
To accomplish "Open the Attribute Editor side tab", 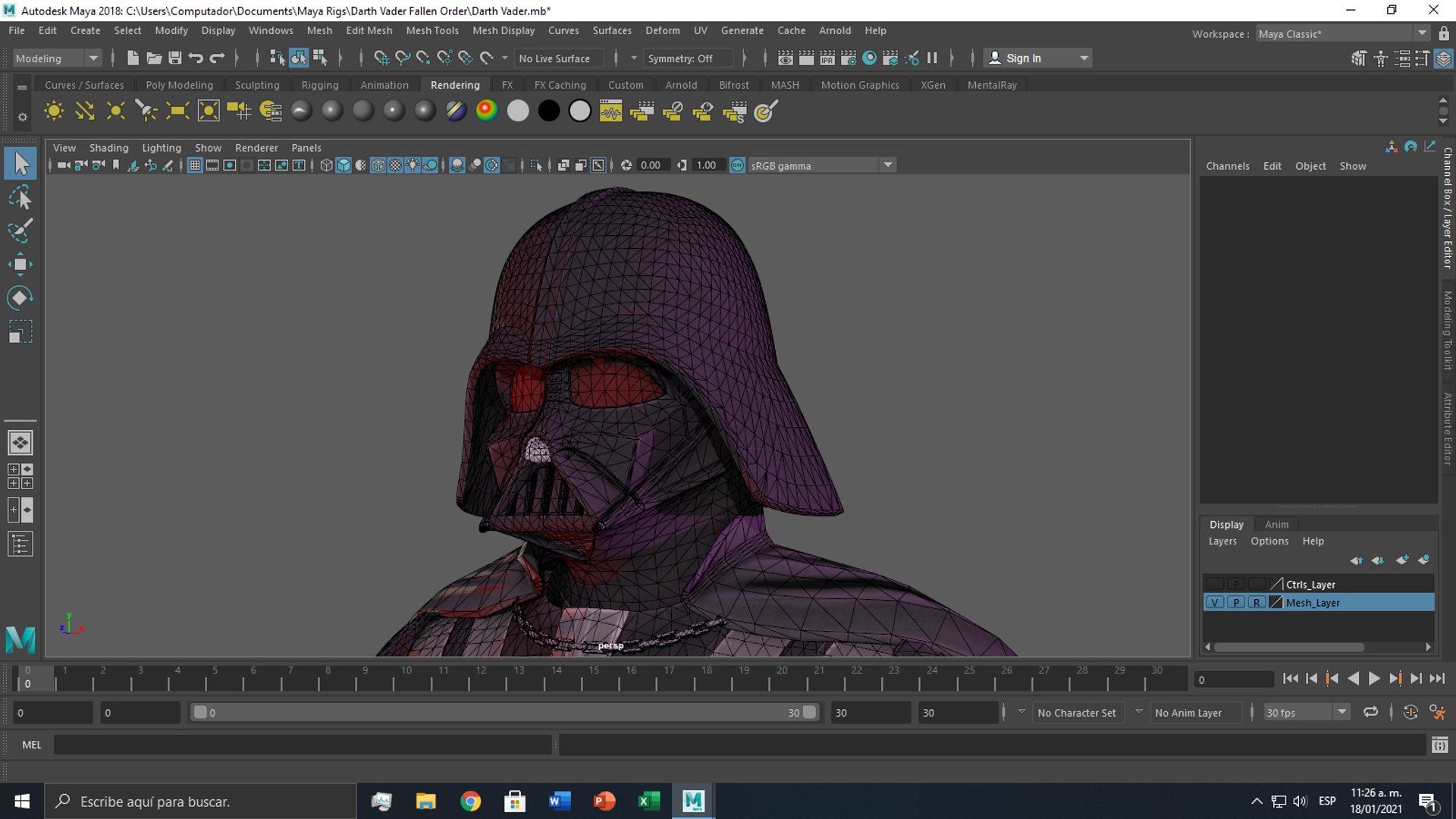I will [x=1448, y=428].
